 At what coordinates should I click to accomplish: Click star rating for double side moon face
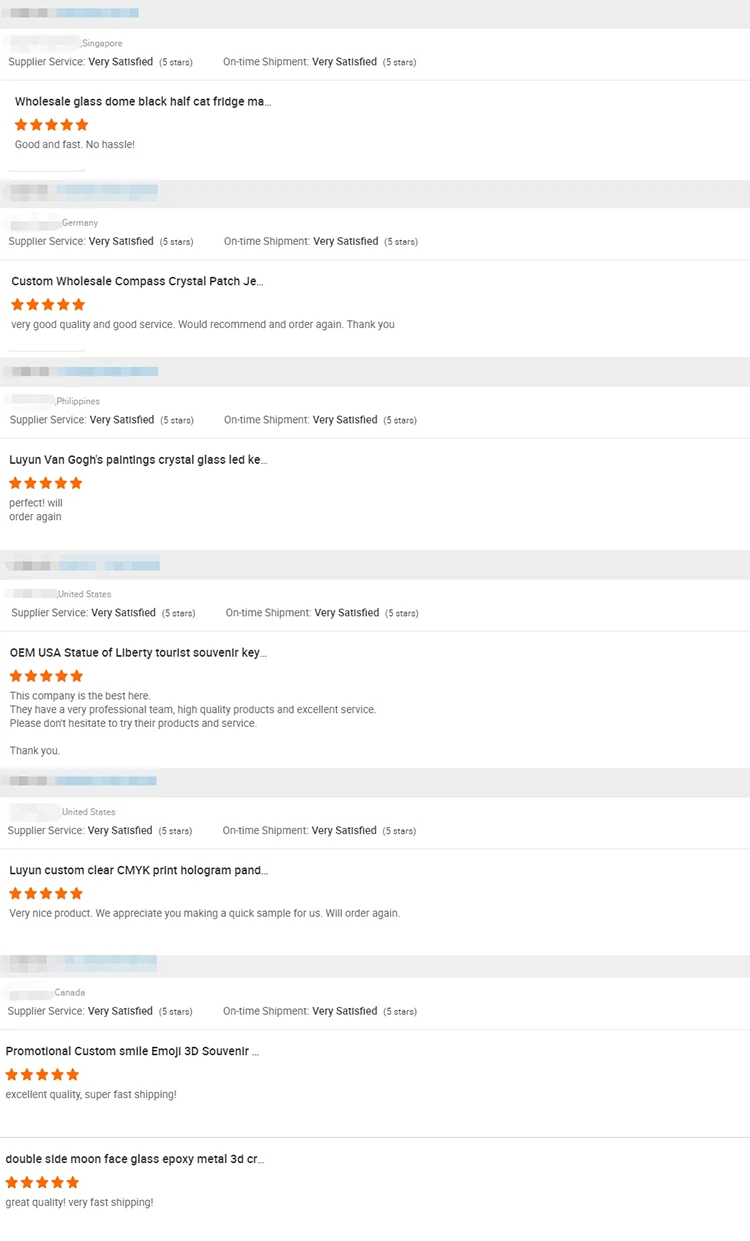[42, 1183]
